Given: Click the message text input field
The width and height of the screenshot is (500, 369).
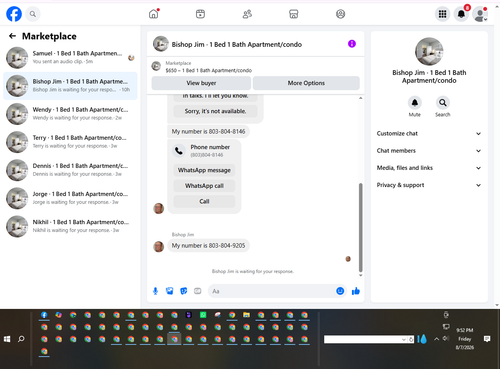Looking at the screenshot, I should (x=272, y=291).
